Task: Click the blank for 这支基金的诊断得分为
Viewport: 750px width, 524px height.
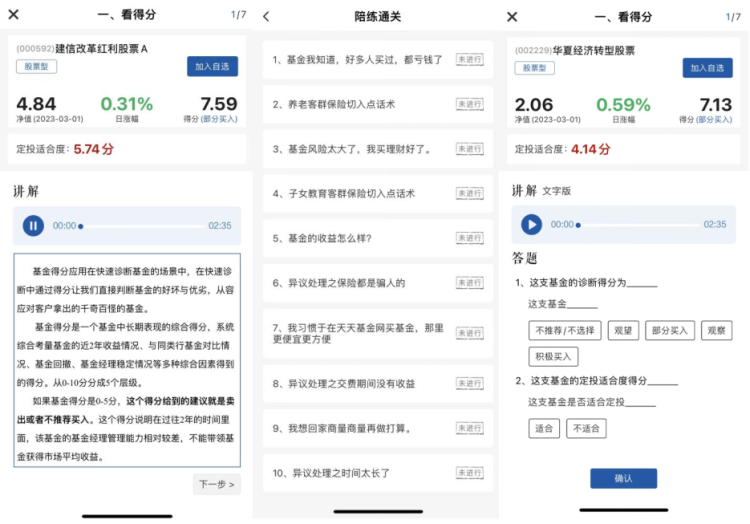Action: pyautogui.click(x=642, y=283)
